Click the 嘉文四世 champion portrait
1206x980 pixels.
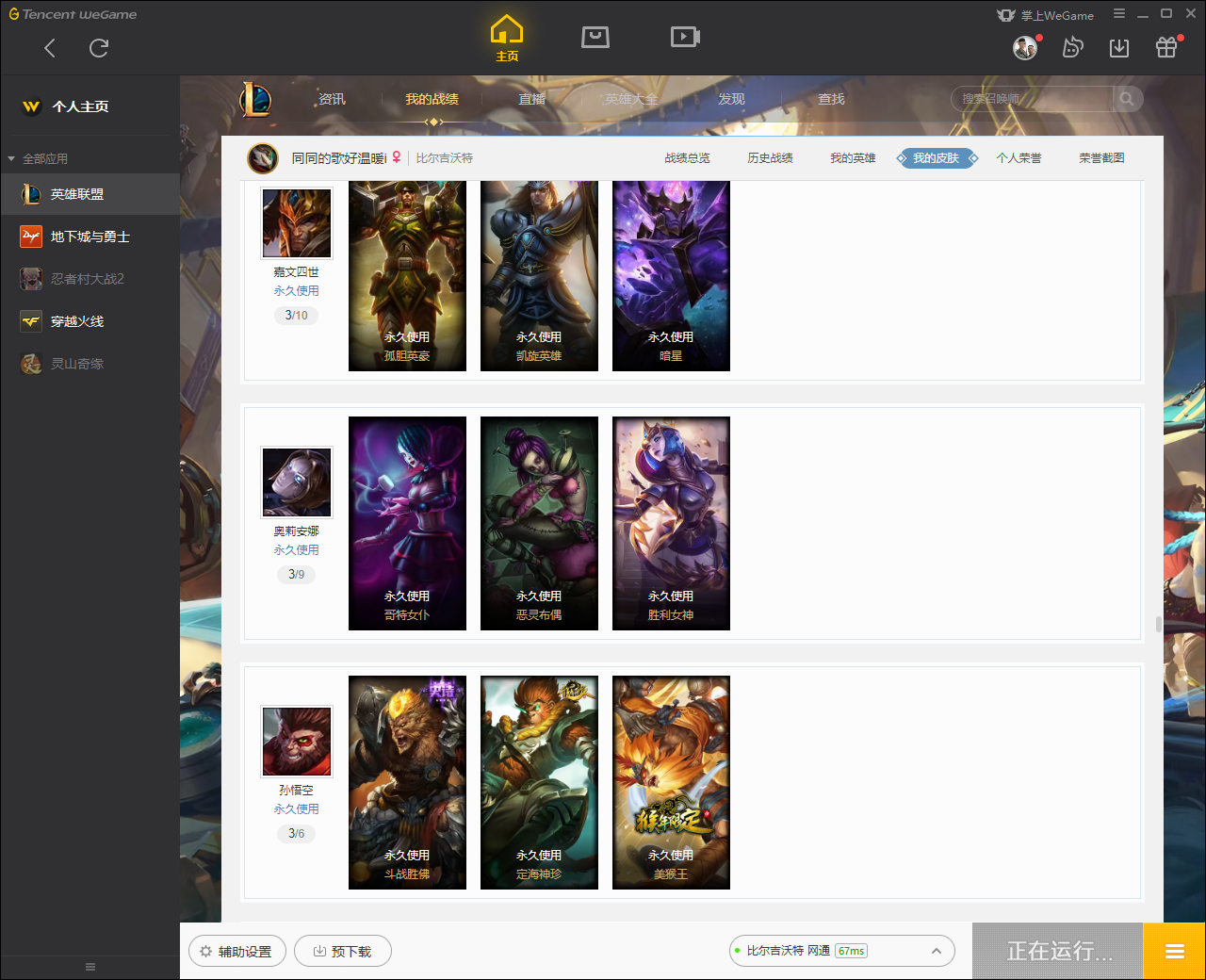(297, 223)
